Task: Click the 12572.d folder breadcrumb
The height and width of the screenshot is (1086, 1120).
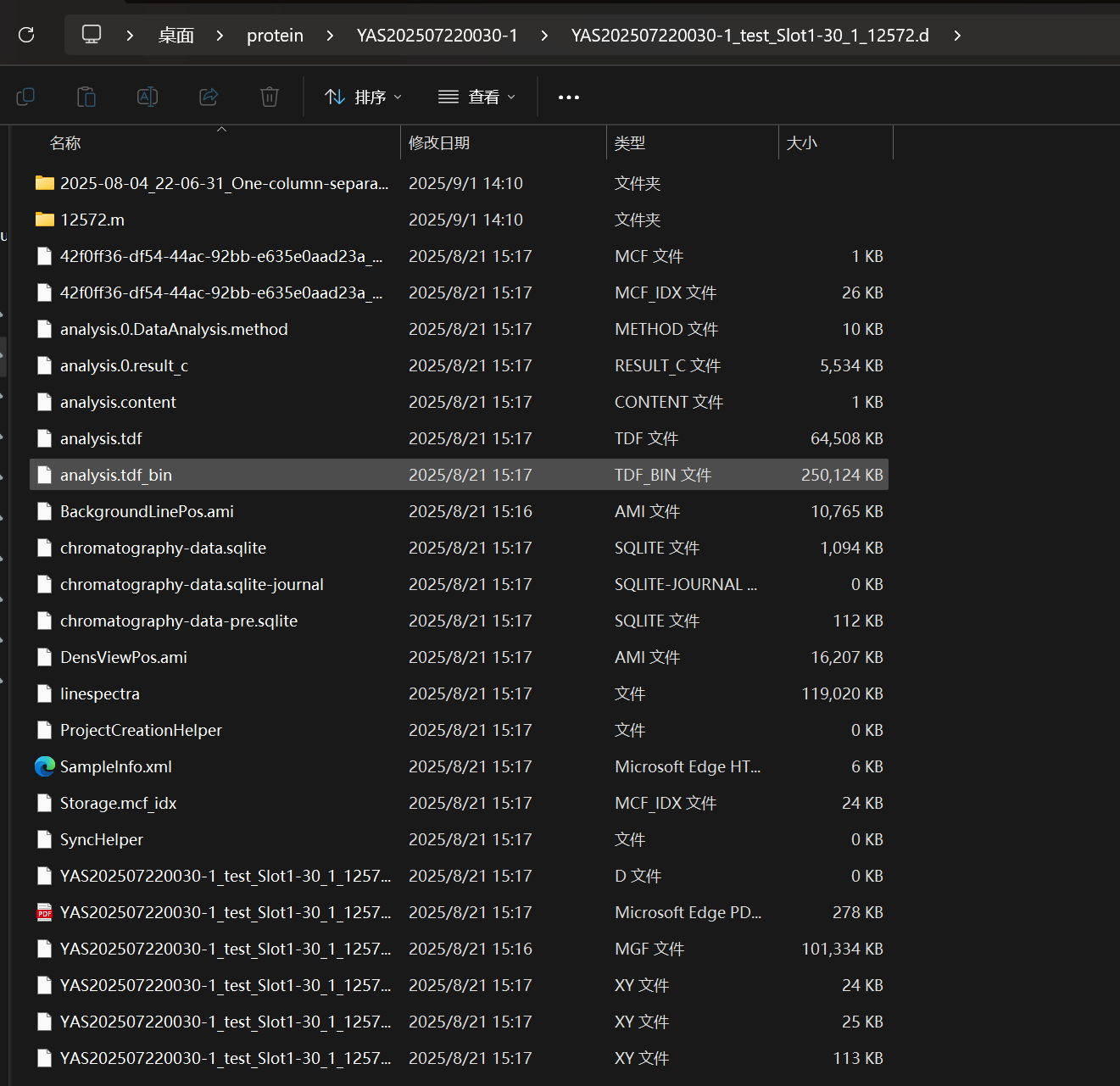Action: [750, 36]
